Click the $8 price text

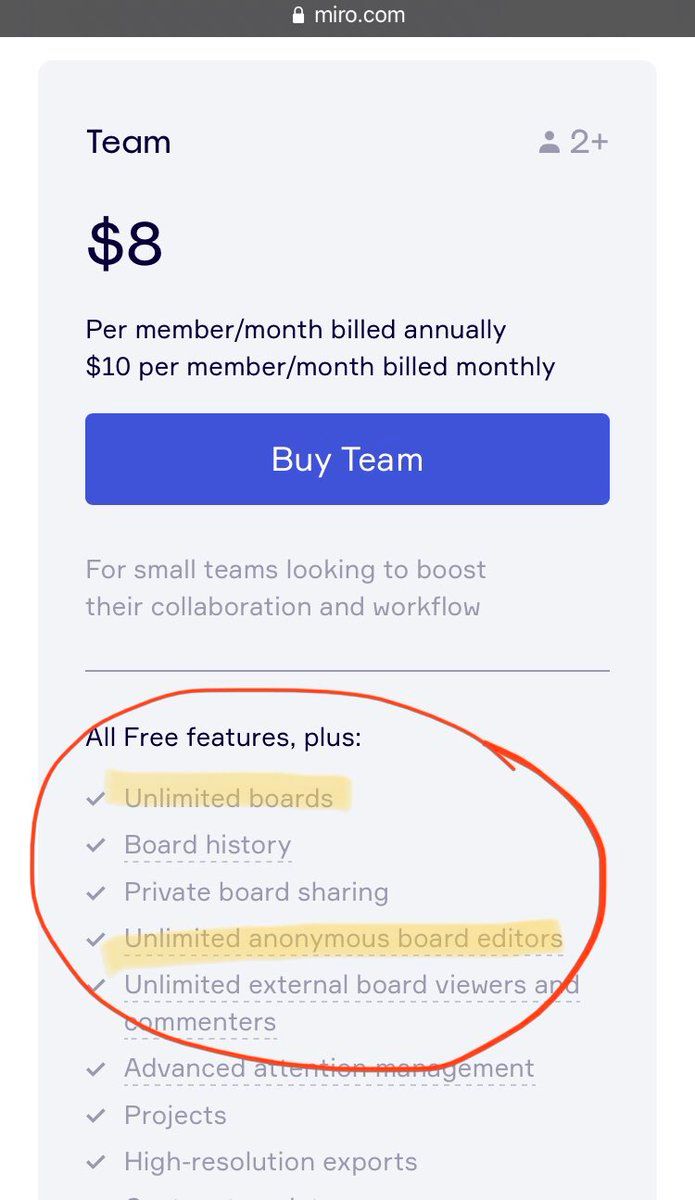pyautogui.click(x=125, y=244)
